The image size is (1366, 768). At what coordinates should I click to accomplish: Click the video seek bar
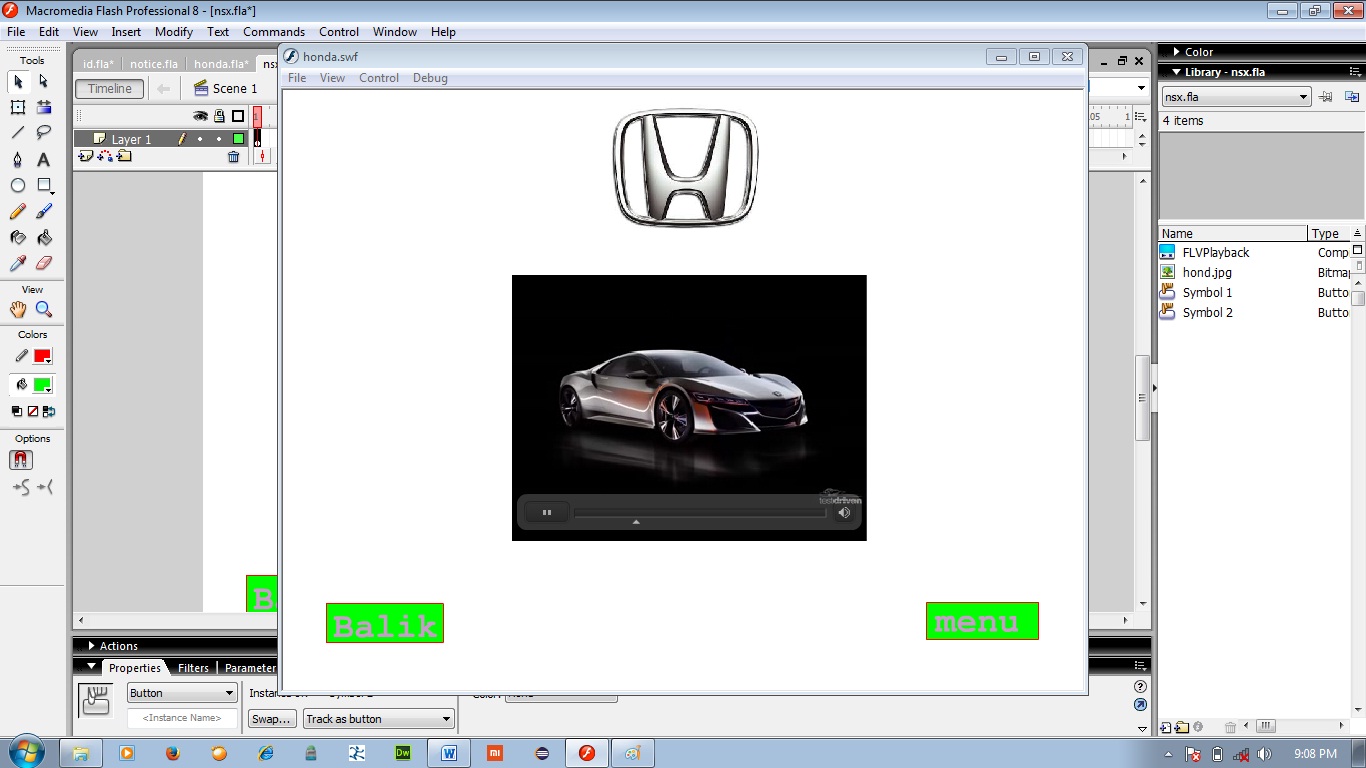tap(700, 512)
